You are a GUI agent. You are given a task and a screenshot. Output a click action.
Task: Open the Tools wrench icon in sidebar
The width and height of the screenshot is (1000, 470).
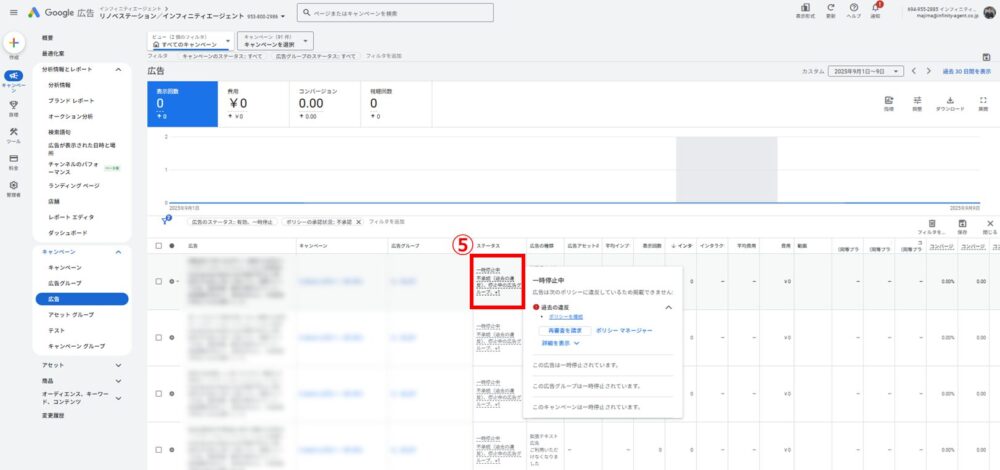tap(14, 132)
